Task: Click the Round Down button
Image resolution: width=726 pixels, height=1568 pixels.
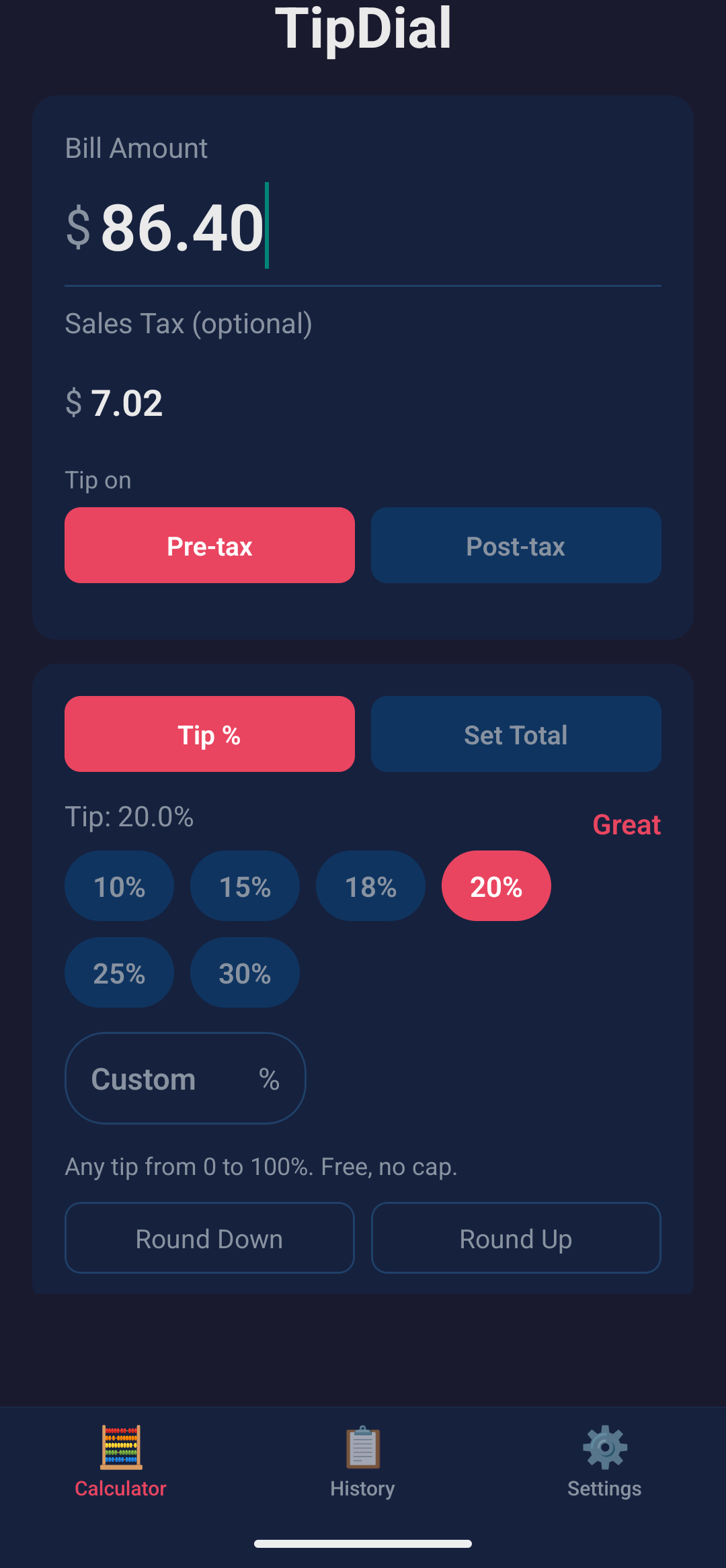Action: click(210, 1238)
